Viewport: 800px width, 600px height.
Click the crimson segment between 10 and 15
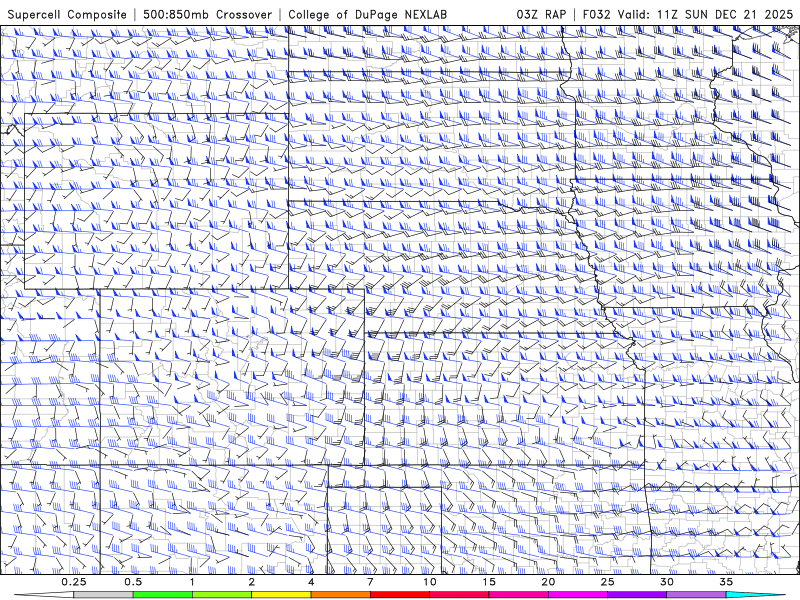[x=459, y=595]
